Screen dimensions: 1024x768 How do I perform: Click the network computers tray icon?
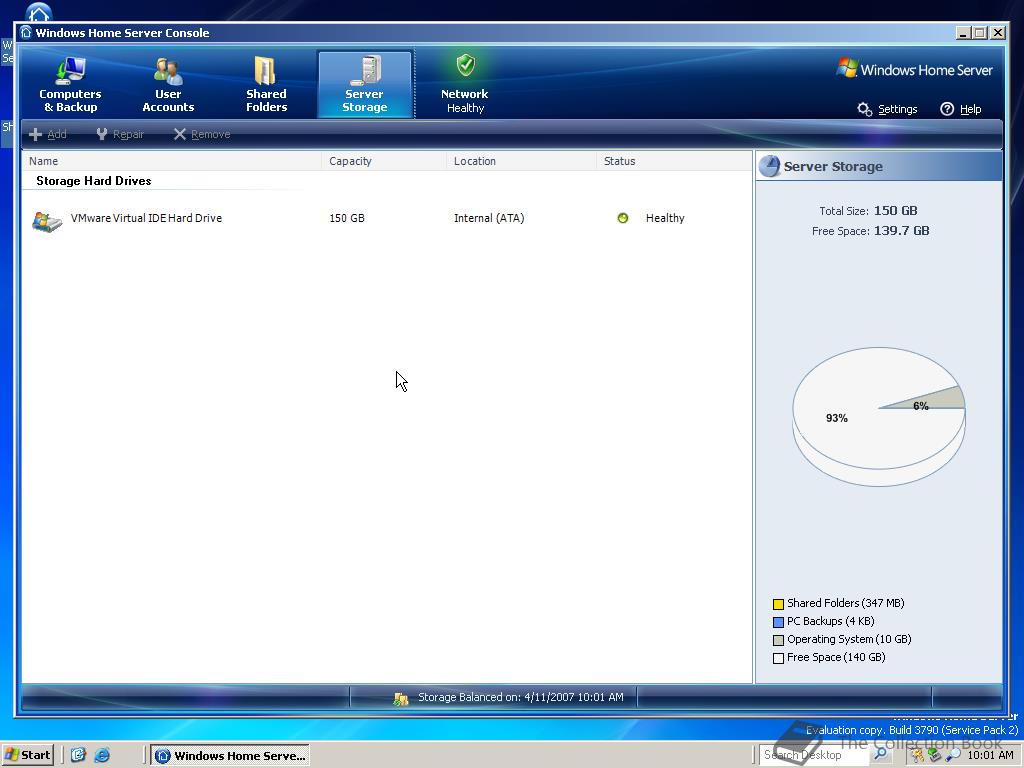point(935,756)
